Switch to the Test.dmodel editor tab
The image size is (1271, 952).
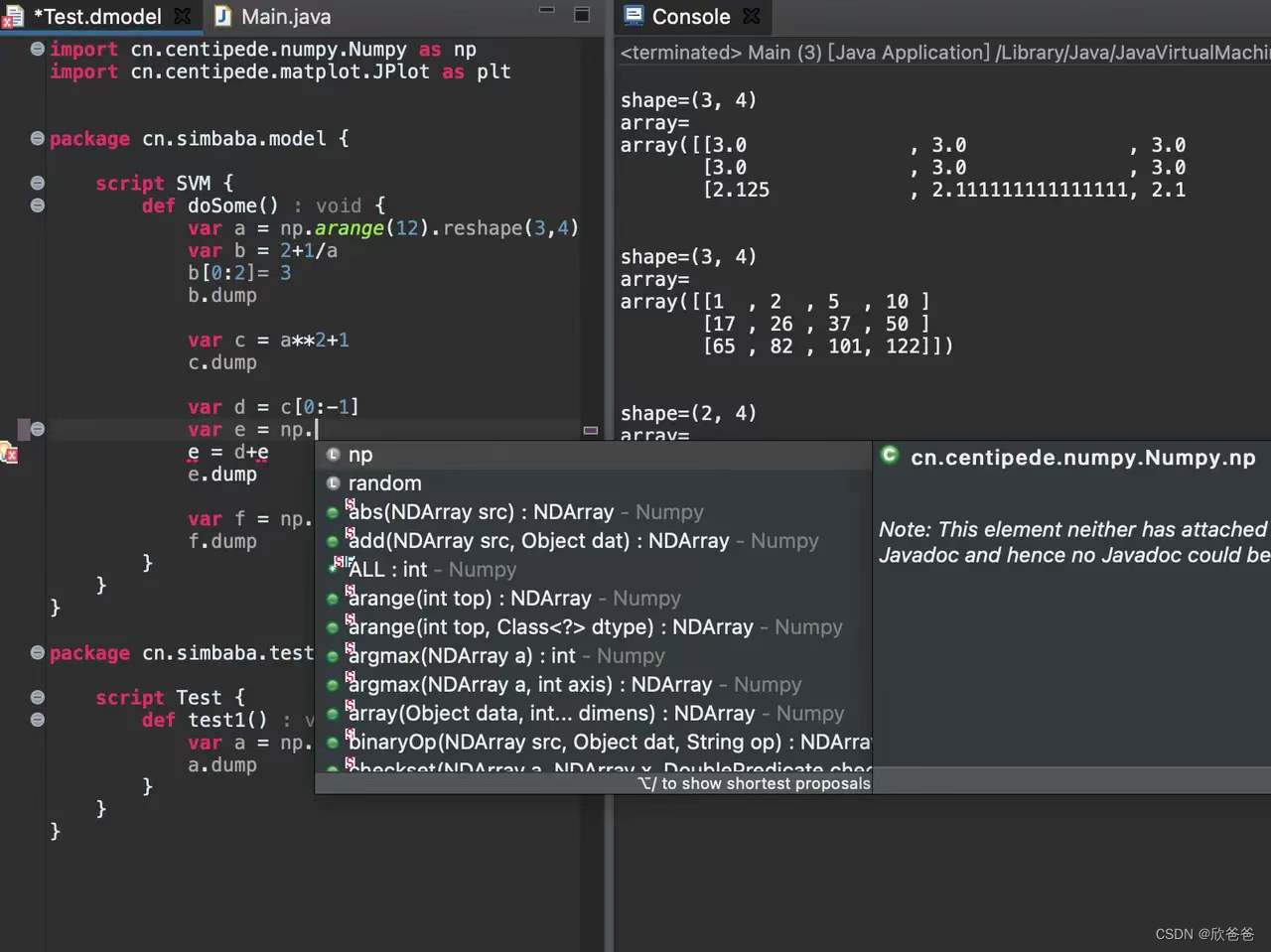pos(97,16)
